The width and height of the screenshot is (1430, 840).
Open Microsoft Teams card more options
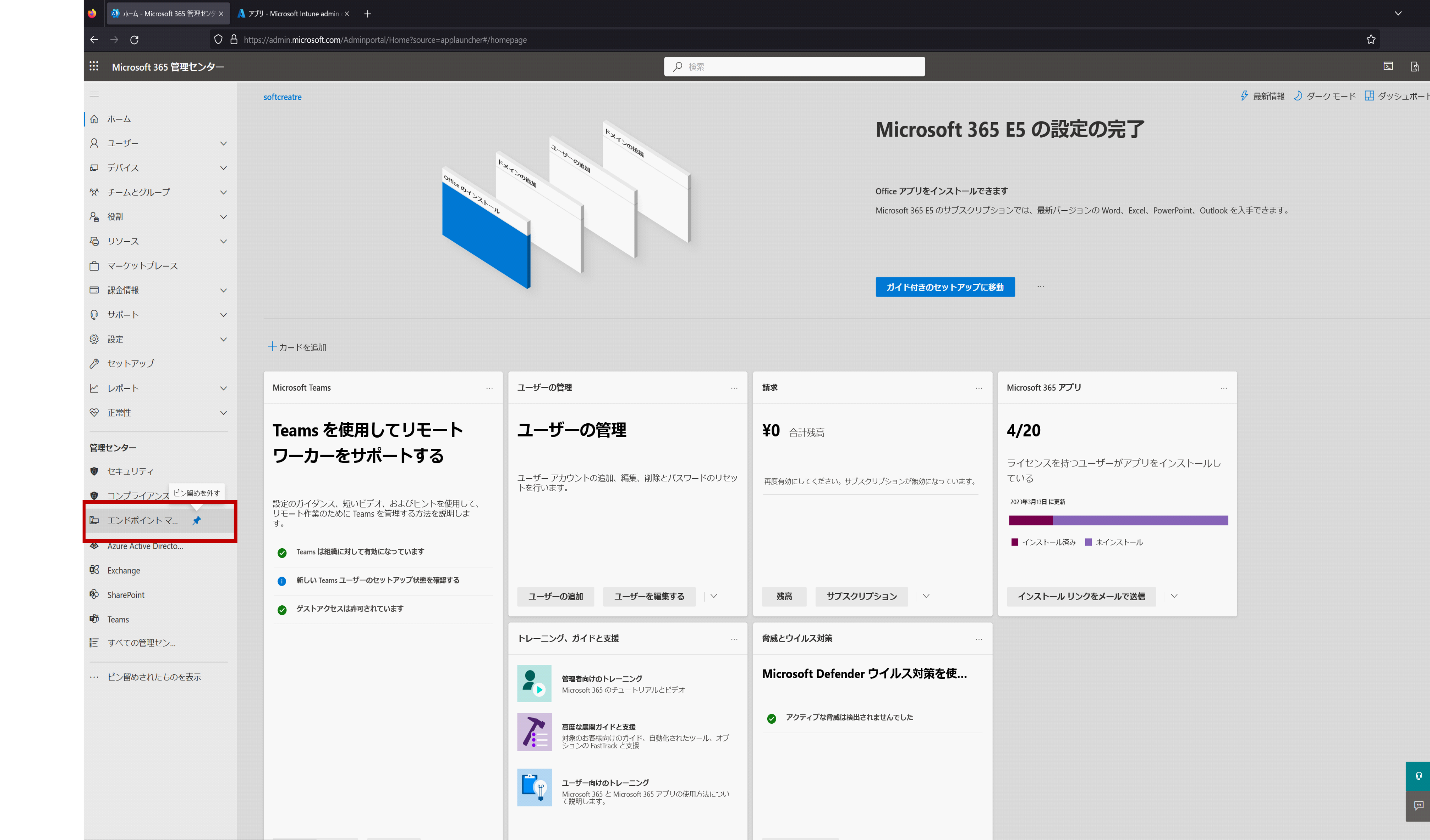[x=489, y=388]
